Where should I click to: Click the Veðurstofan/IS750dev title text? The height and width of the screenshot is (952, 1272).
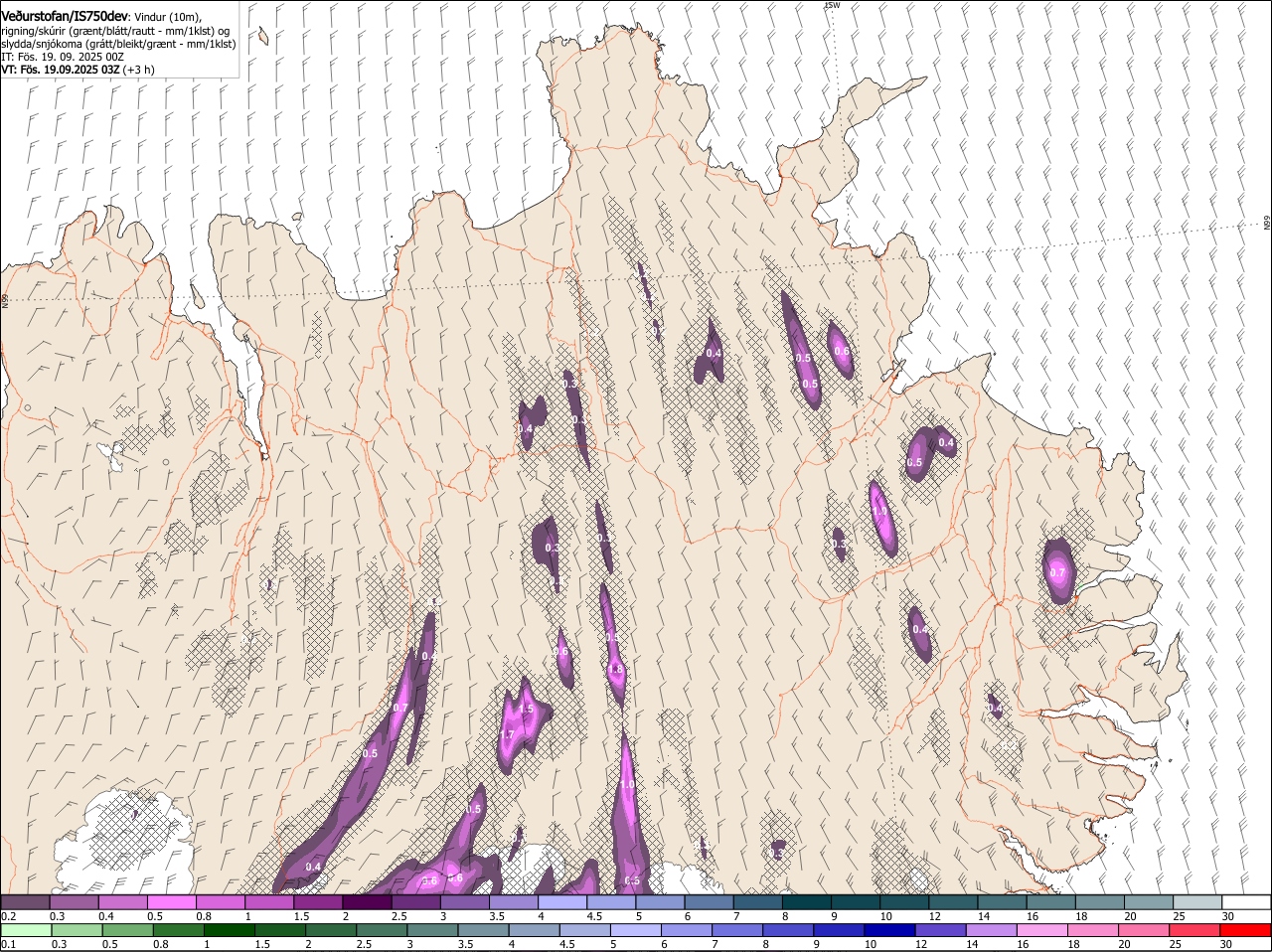65,17
